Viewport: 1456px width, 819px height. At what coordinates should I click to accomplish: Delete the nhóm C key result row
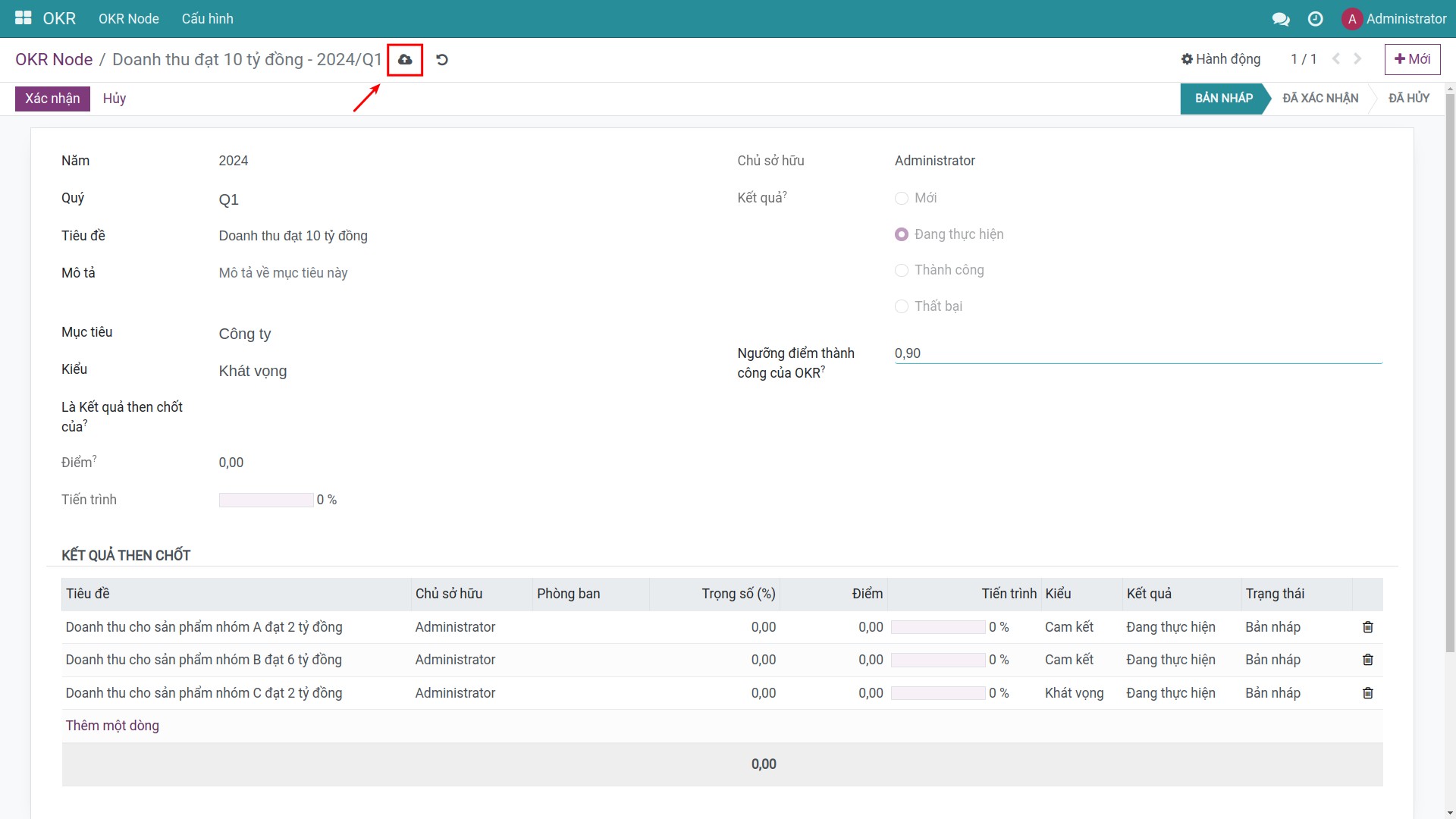tap(1368, 692)
